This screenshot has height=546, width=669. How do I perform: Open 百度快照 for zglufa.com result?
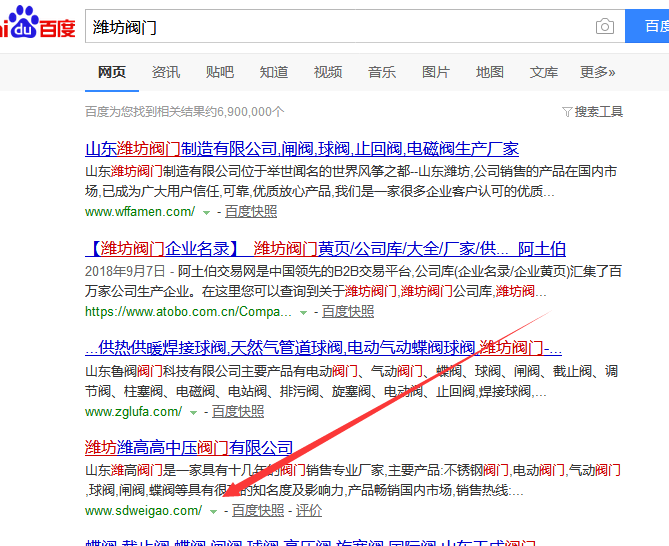pyautogui.click(x=238, y=412)
